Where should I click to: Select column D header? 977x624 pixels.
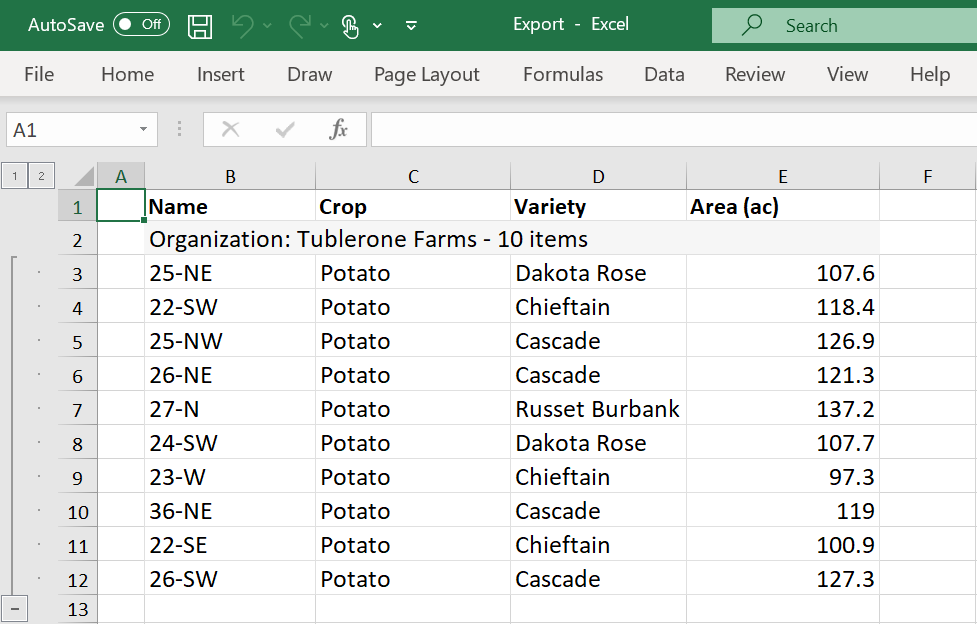pyautogui.click(x=598, y=176)
